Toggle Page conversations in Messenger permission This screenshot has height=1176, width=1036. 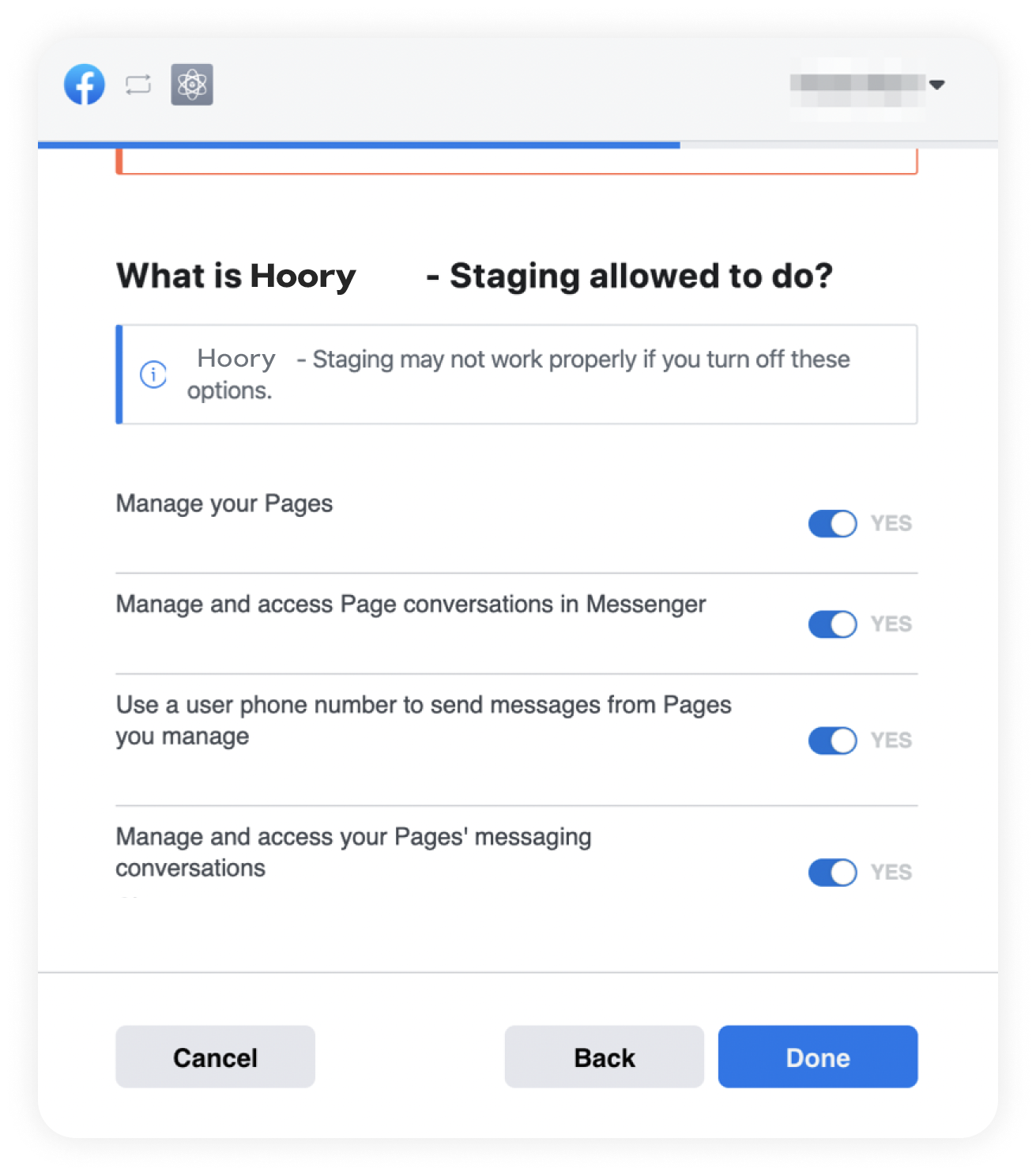pos(832,624)
